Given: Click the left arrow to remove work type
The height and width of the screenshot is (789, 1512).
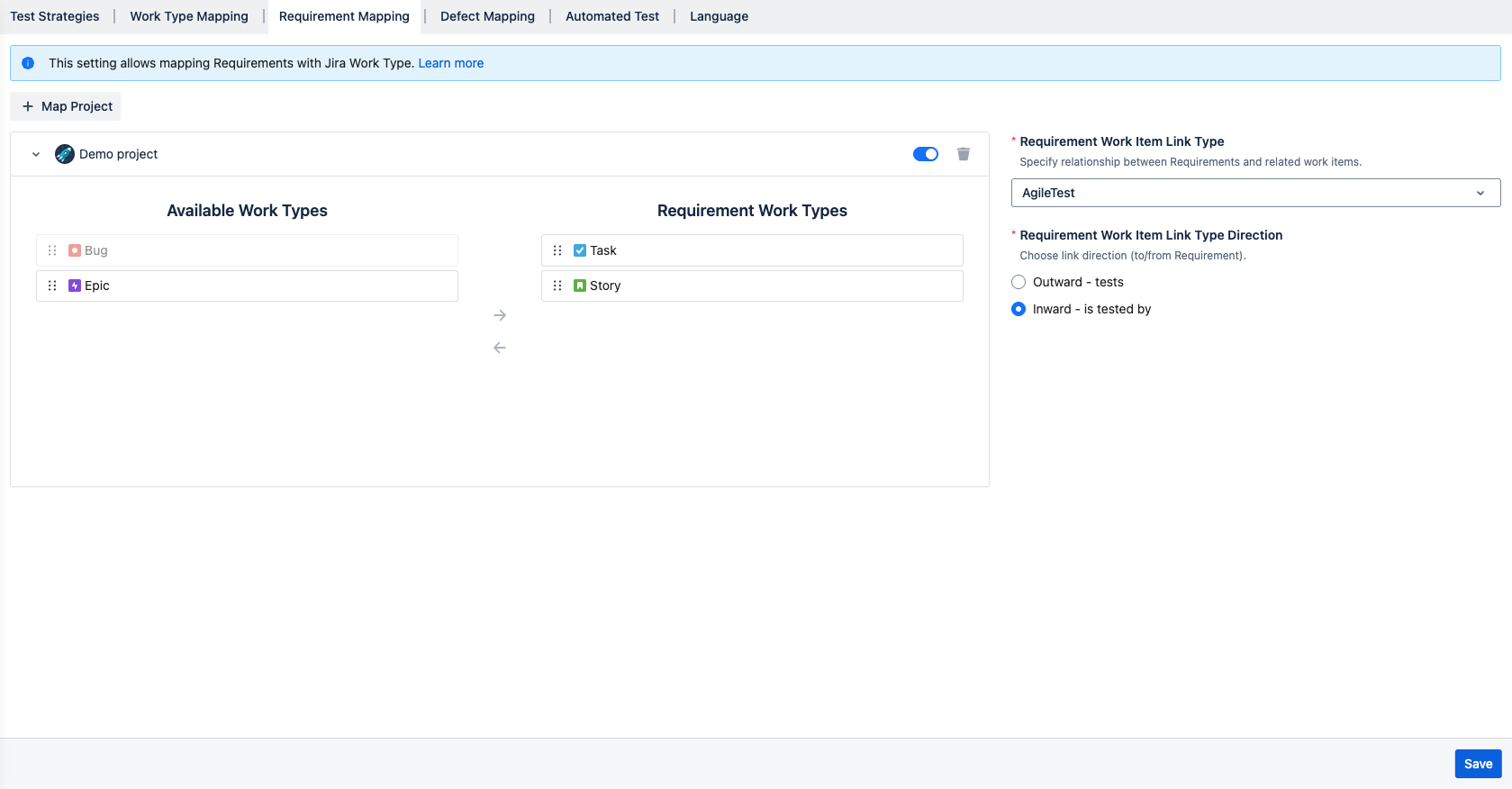Looking at the screenshot, I should point(500,348).
